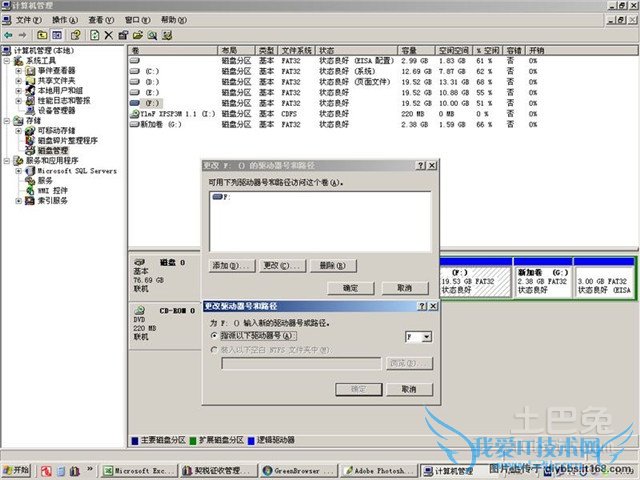Select 磁盘管理 in the tree

[x=53, y=151]
